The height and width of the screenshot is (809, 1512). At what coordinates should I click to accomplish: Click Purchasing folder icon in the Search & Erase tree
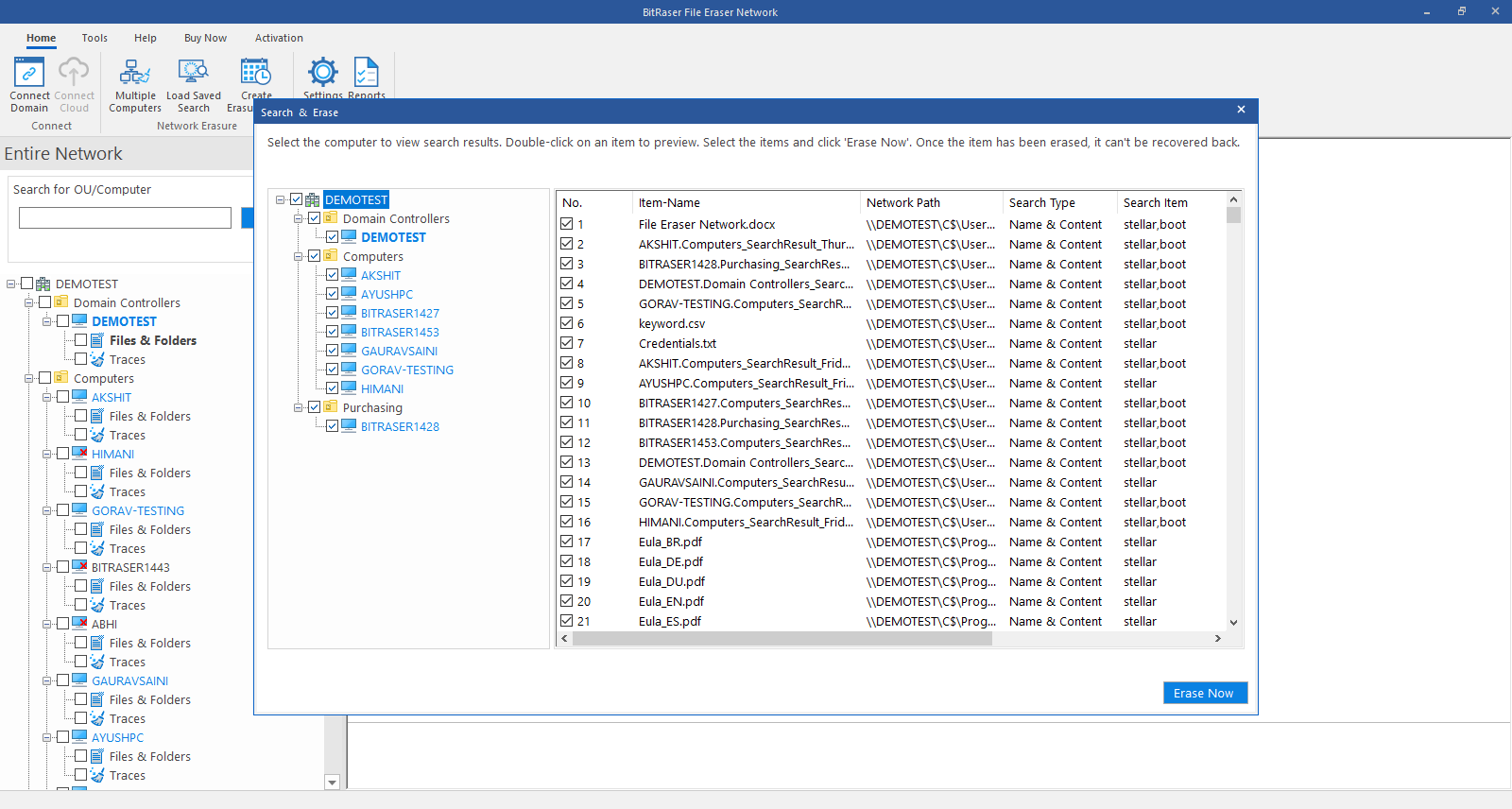coord(331,407)
